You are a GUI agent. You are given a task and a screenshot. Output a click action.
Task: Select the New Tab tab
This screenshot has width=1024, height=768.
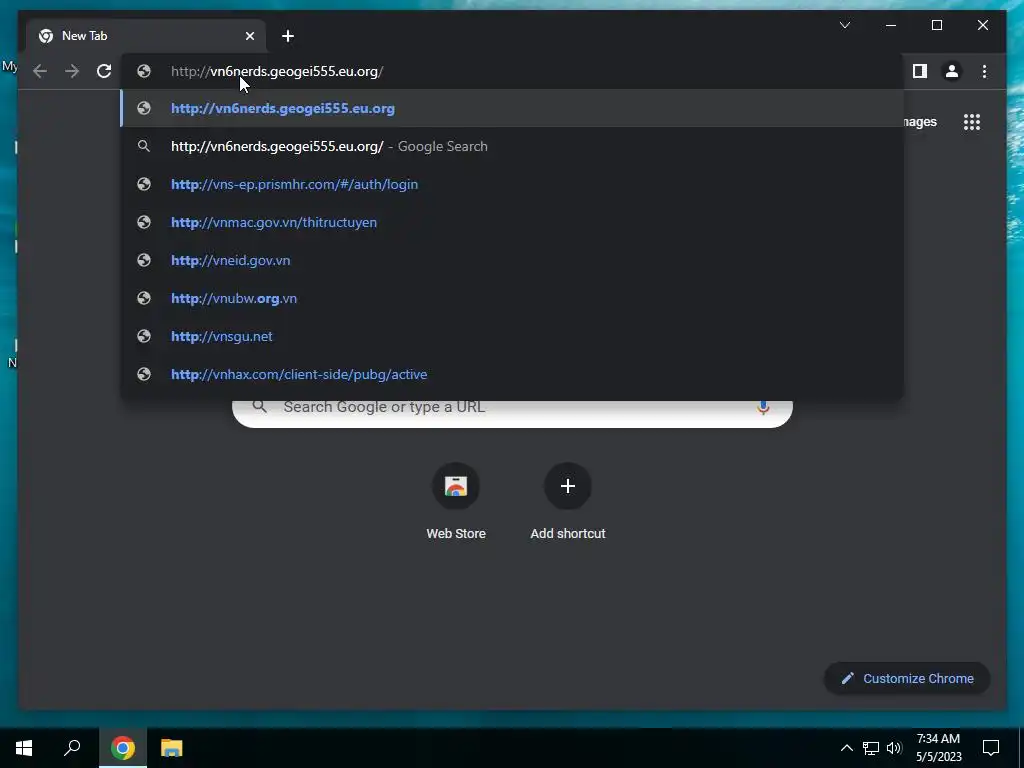[x=146, y=36]
